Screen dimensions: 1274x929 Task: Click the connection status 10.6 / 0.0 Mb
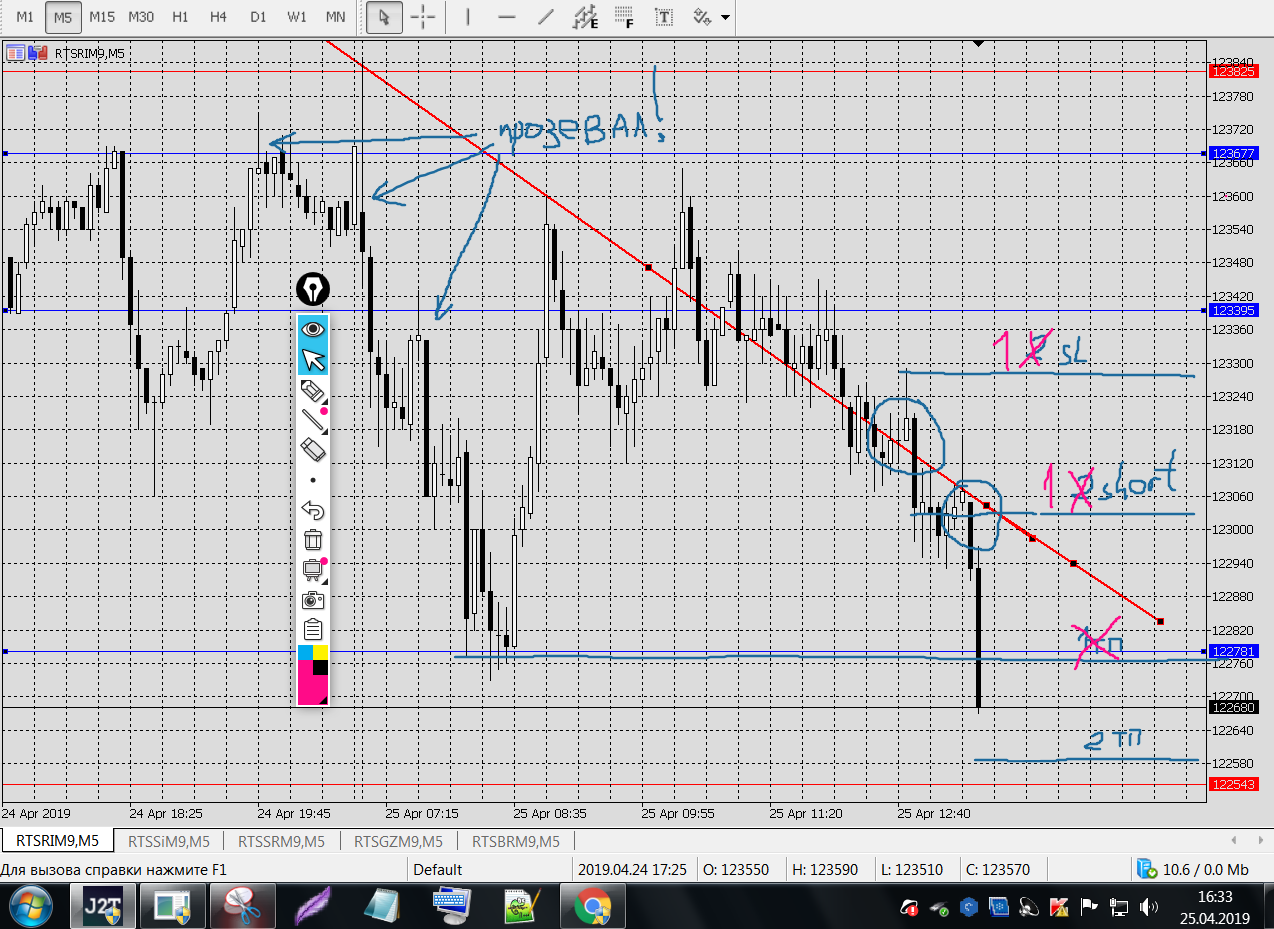pyautogui.click(x=1193, y=869)
